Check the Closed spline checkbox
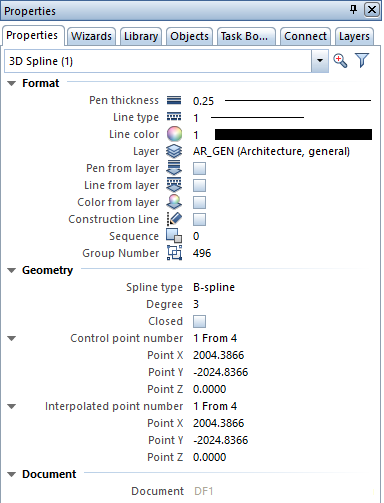 199,321
